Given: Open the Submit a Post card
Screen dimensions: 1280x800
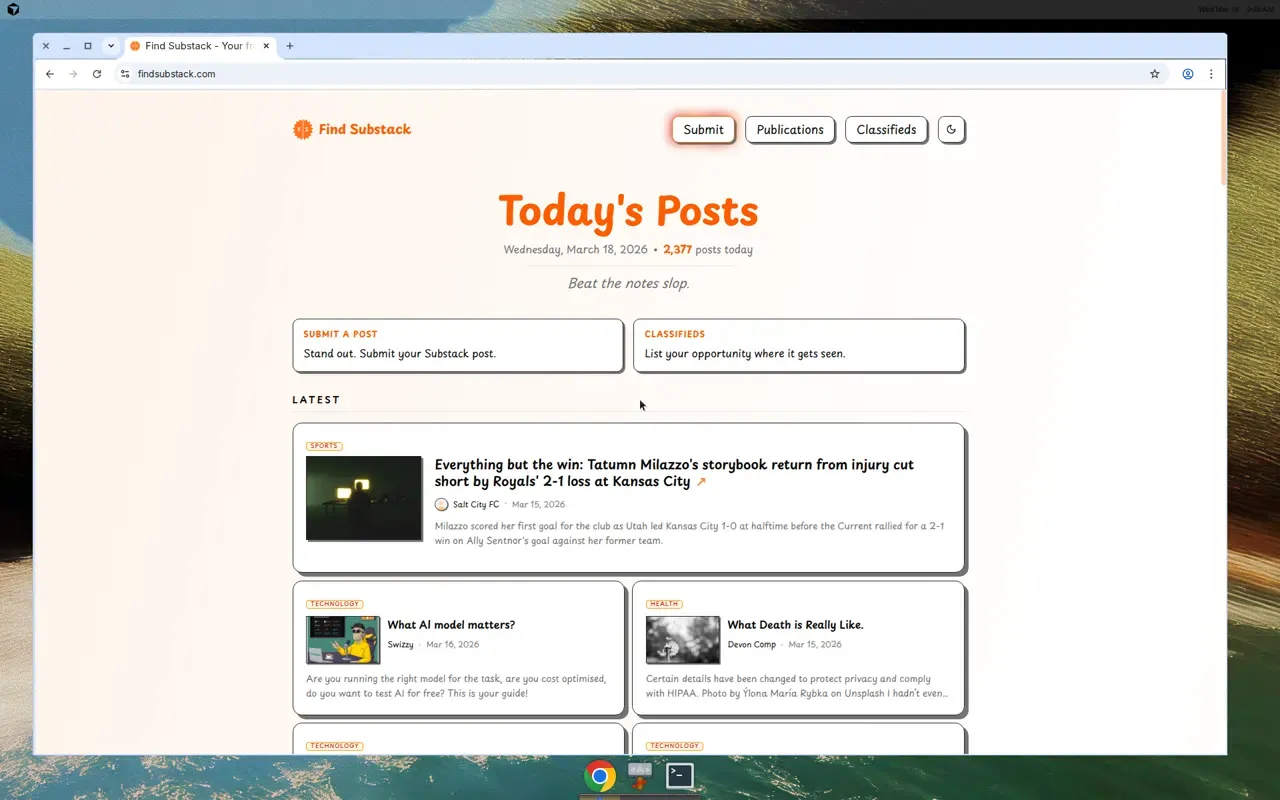Looking at the screenshot, I should tap(457, 345).
